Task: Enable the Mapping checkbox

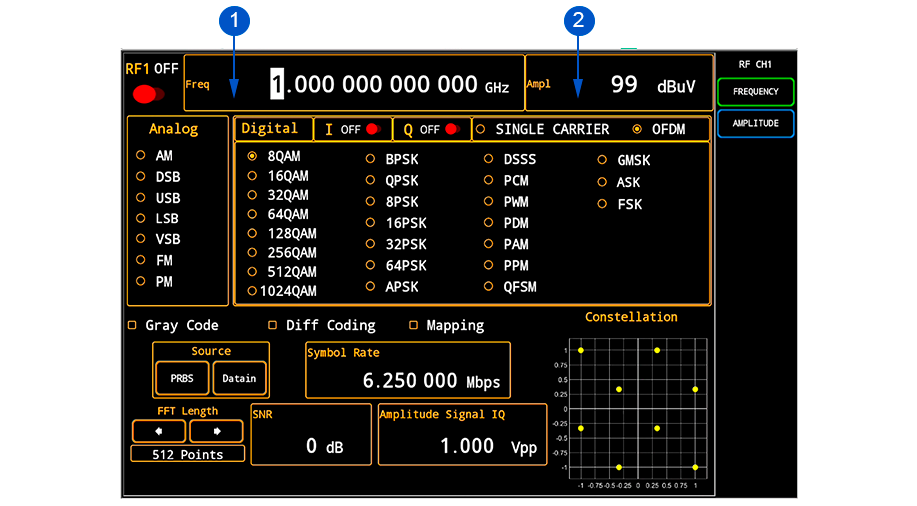Action: click(x=413, y=325)
